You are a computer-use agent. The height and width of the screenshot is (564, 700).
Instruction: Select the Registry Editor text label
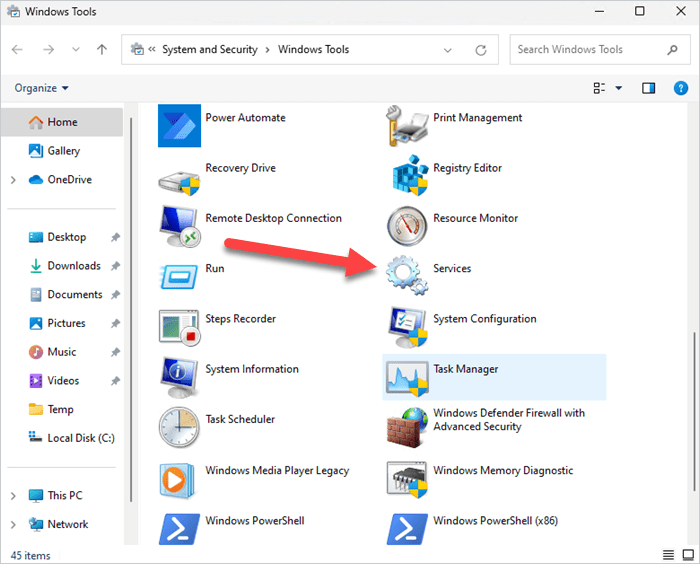467,168
